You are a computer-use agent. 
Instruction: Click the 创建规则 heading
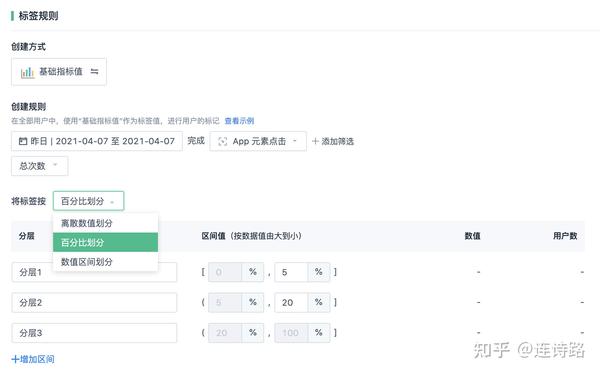coord(28,107)
